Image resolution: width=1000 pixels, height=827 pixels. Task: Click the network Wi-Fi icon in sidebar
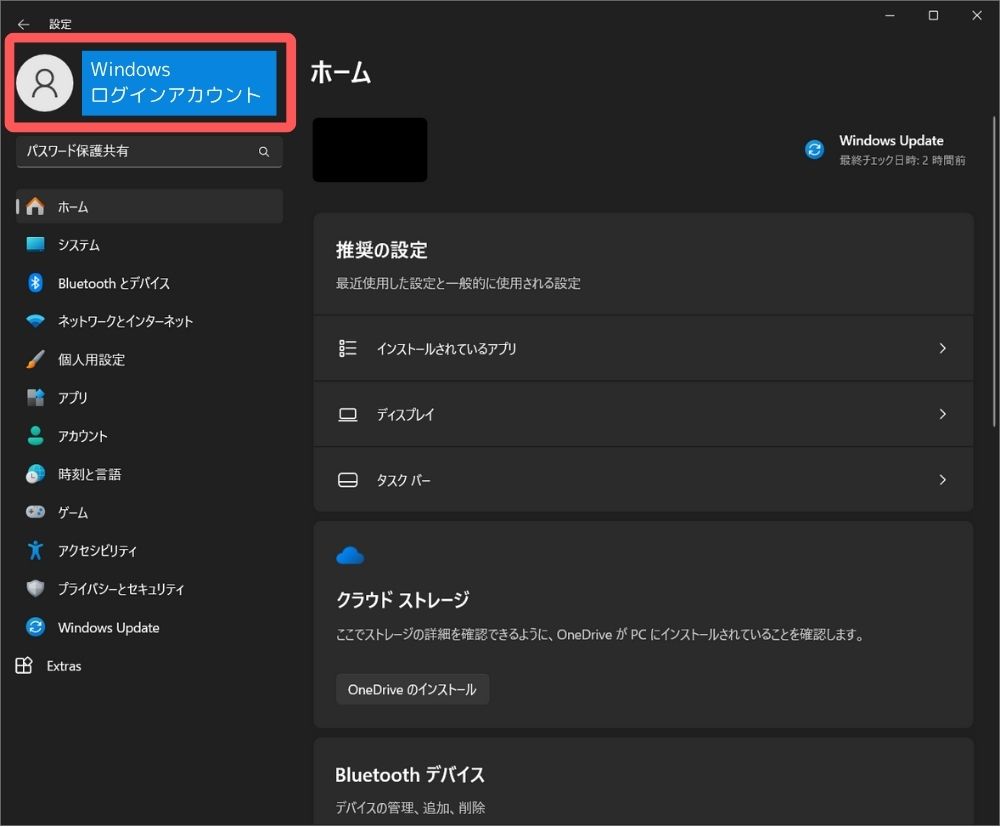[x=35, y=321]
